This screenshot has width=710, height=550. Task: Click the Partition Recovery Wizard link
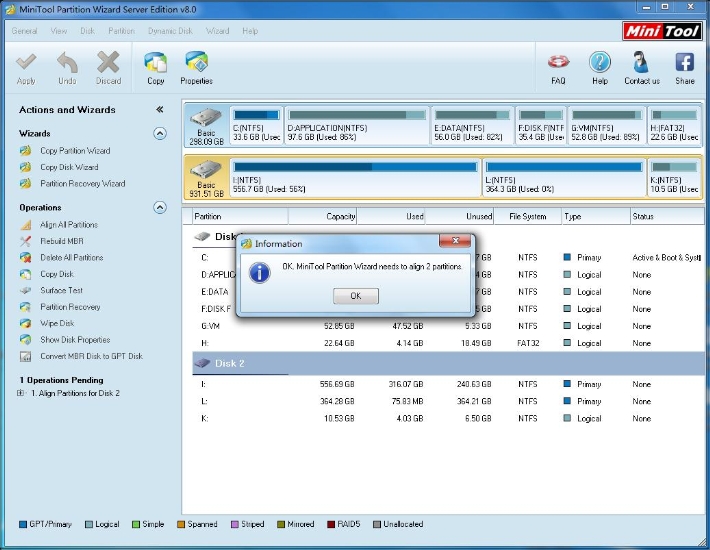tap(82, 184)
